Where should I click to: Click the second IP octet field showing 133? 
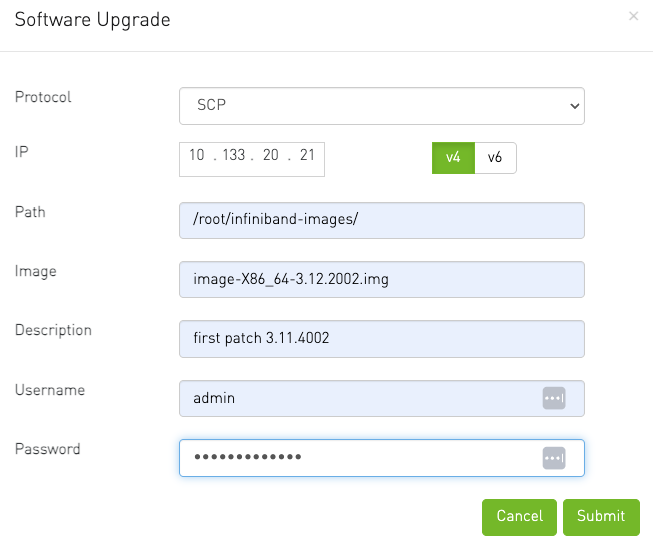pos(233,156)
